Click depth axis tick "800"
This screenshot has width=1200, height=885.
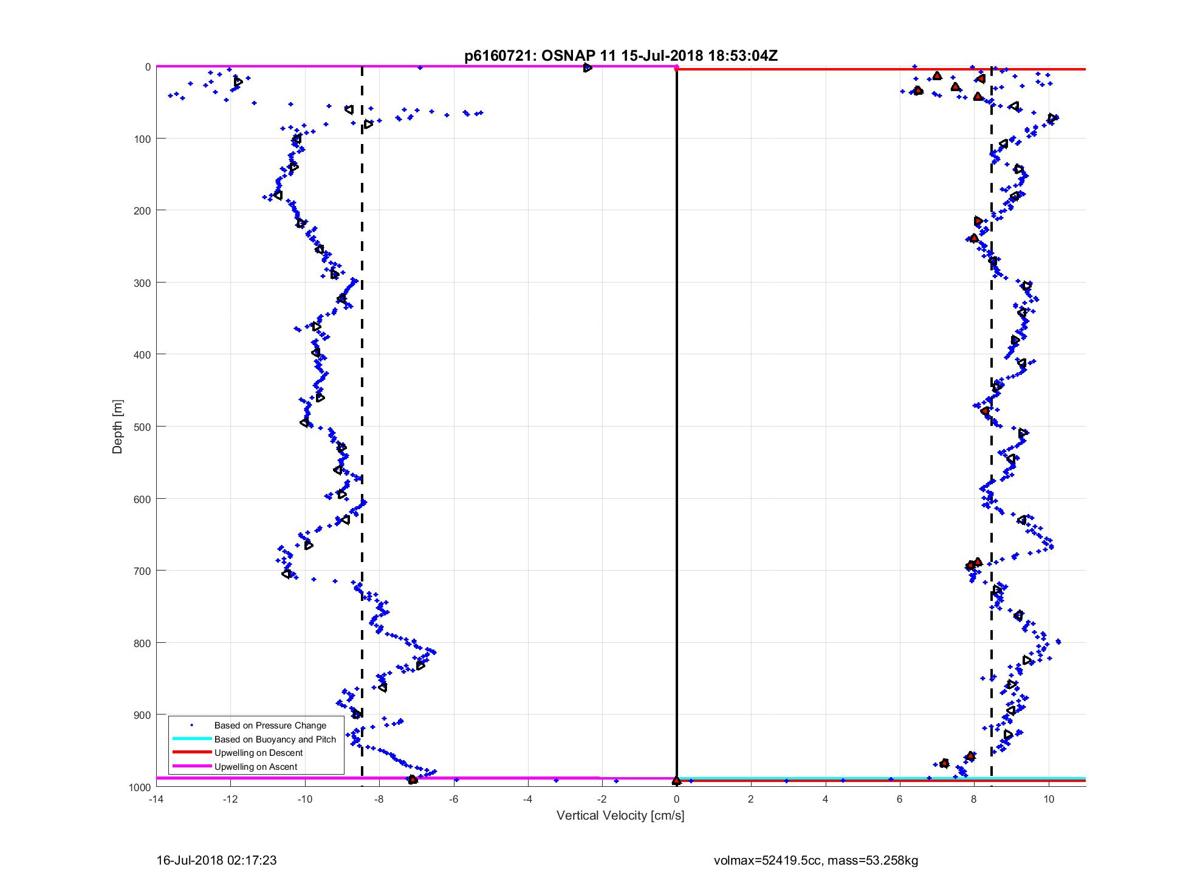(x=141, y=643)
